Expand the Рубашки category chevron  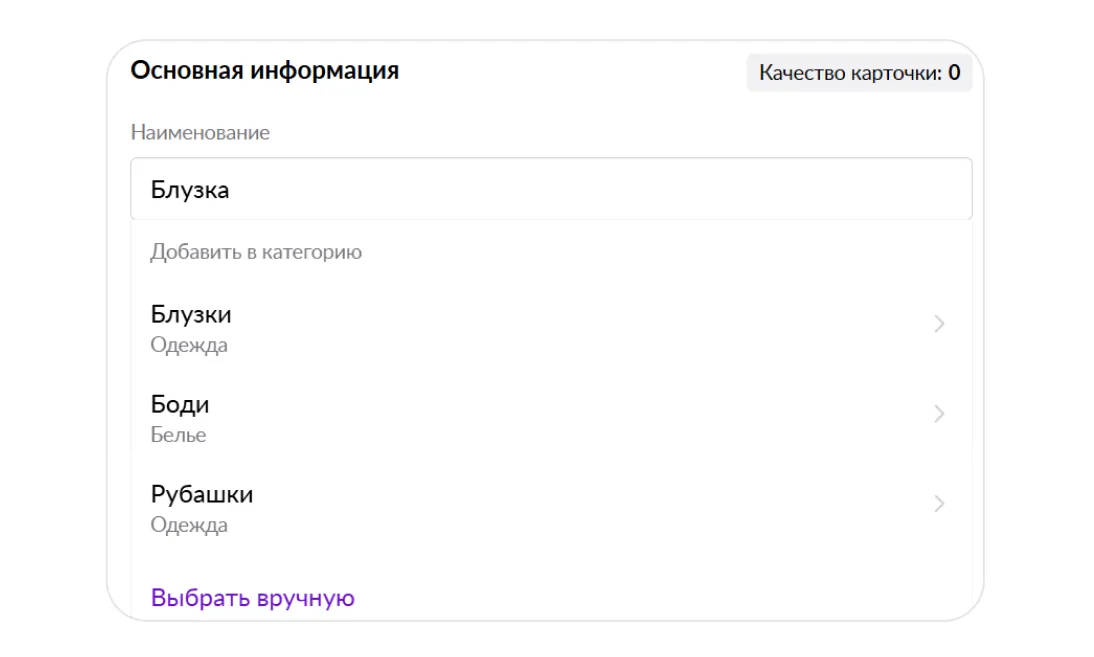938,504
